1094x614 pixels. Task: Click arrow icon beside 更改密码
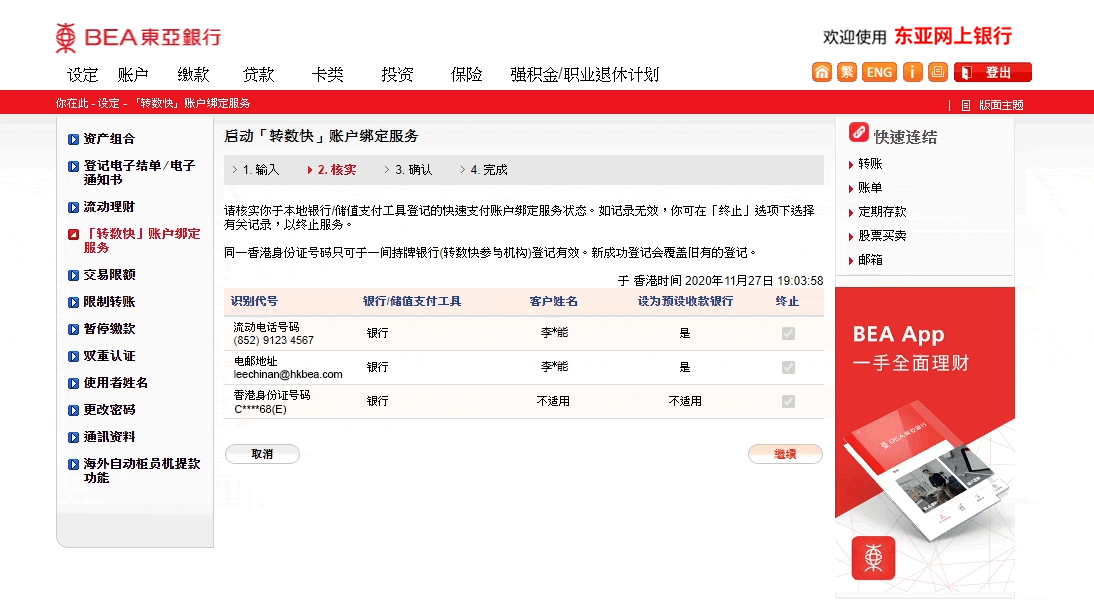73,410
